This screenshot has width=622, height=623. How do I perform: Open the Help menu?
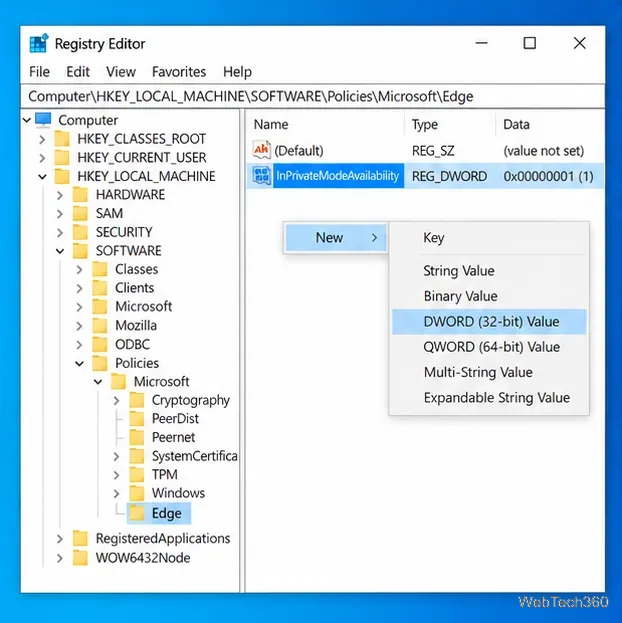(x=237, y=72)
